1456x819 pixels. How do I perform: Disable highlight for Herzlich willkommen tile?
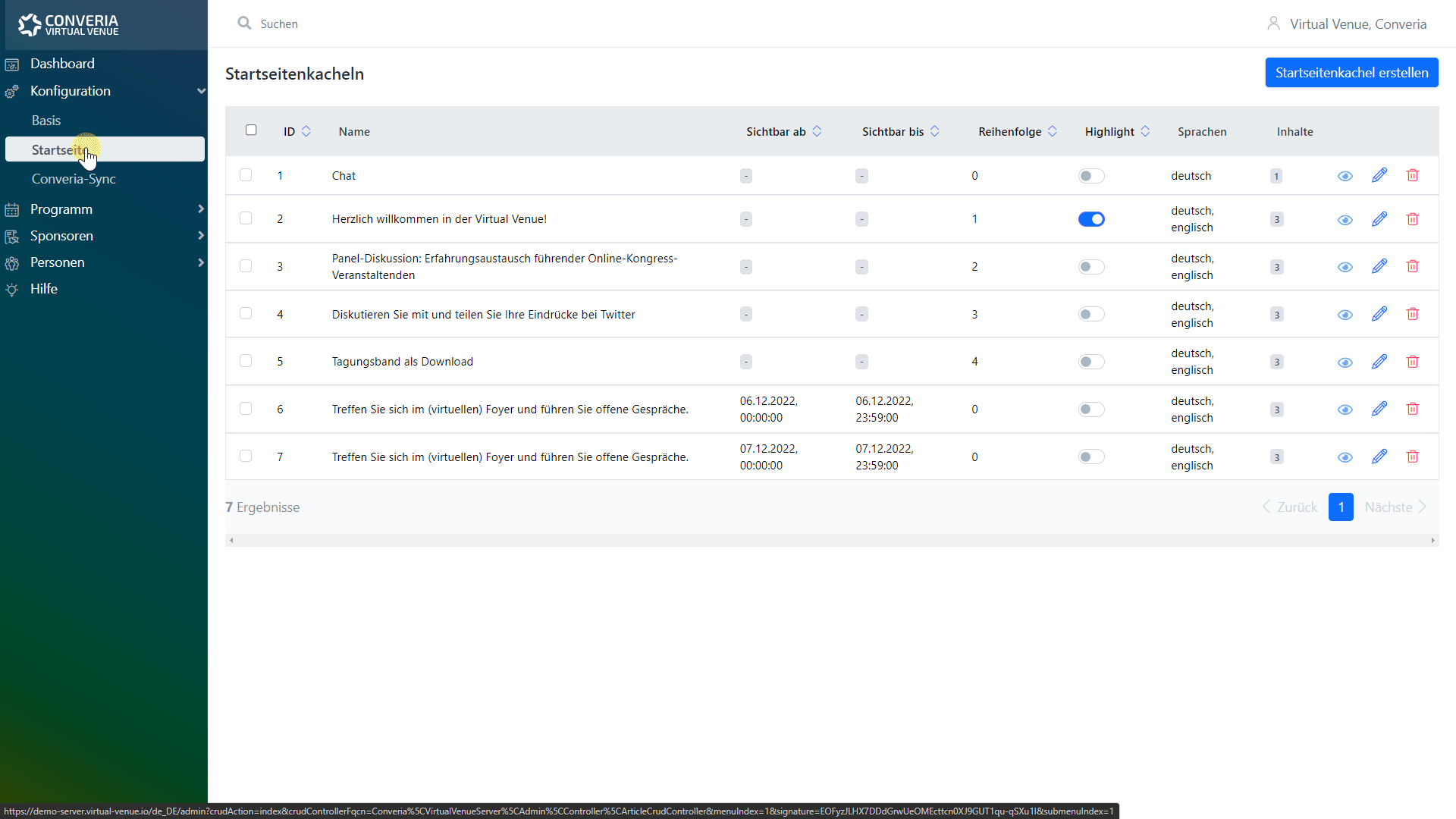[1091, 219]
